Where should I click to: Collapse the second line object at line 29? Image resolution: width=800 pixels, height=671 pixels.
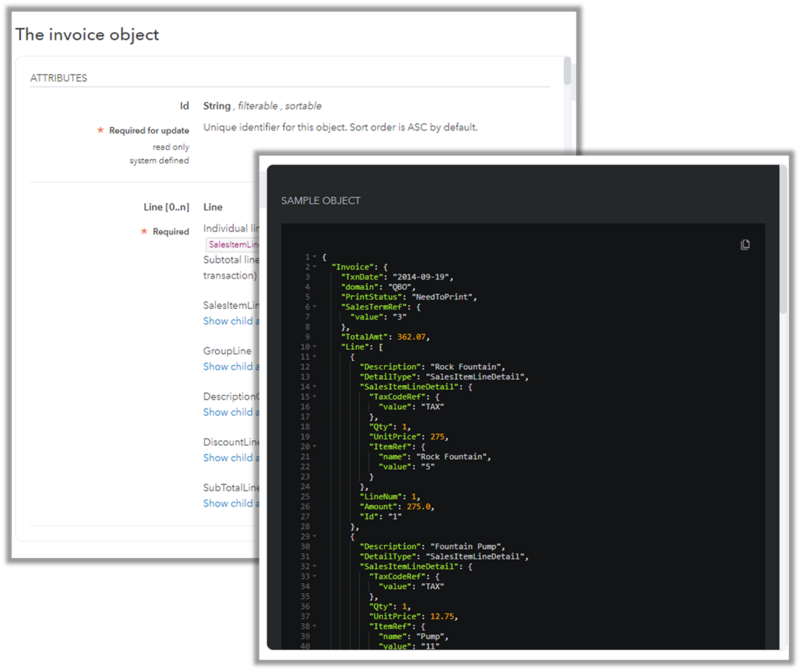point(314,536)
